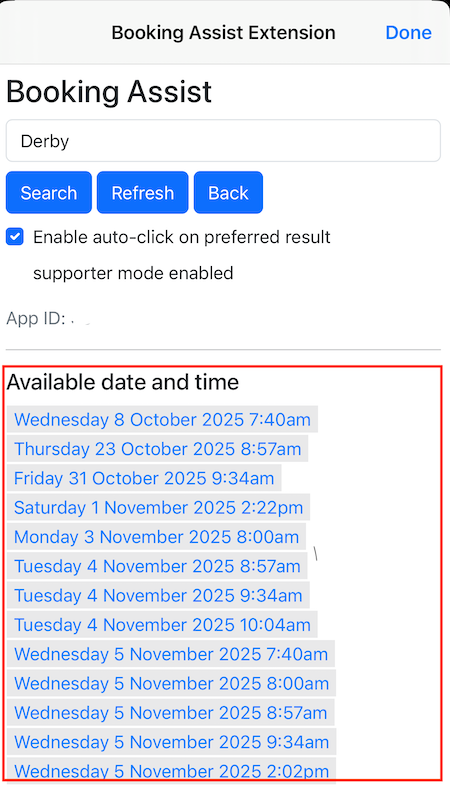Click the Search button
The height and width of the screenshot is (787, 450).
(x=49, y=193)
